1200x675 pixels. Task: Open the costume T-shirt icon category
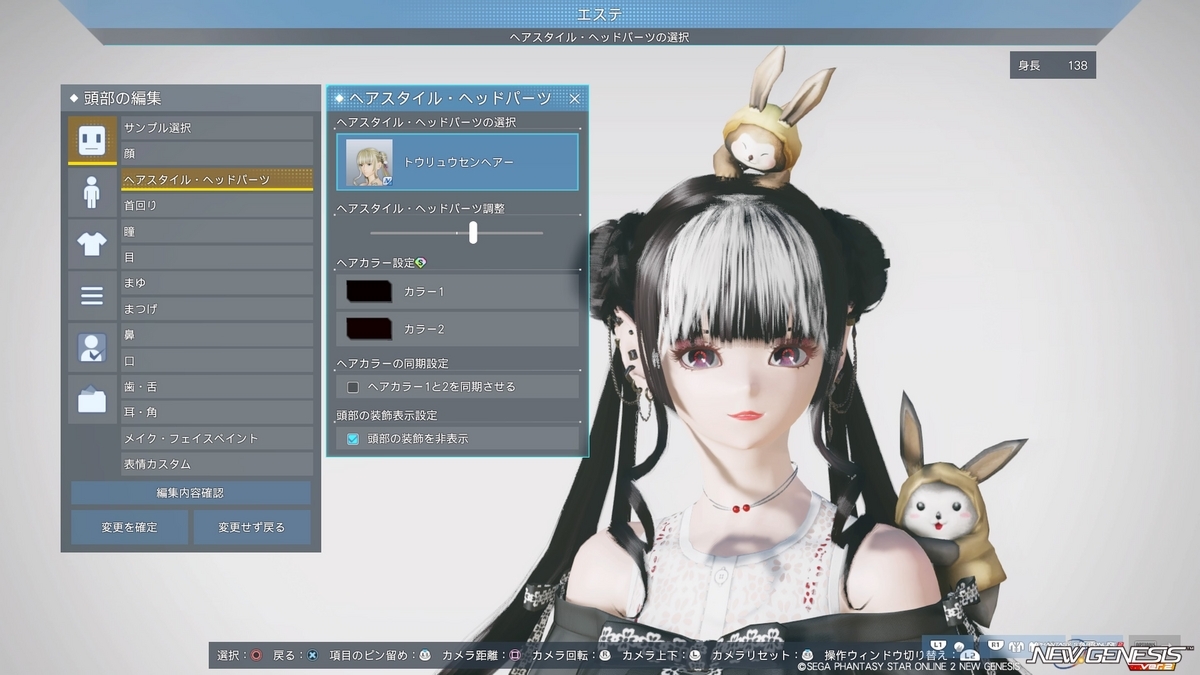[x=92, y=243]
